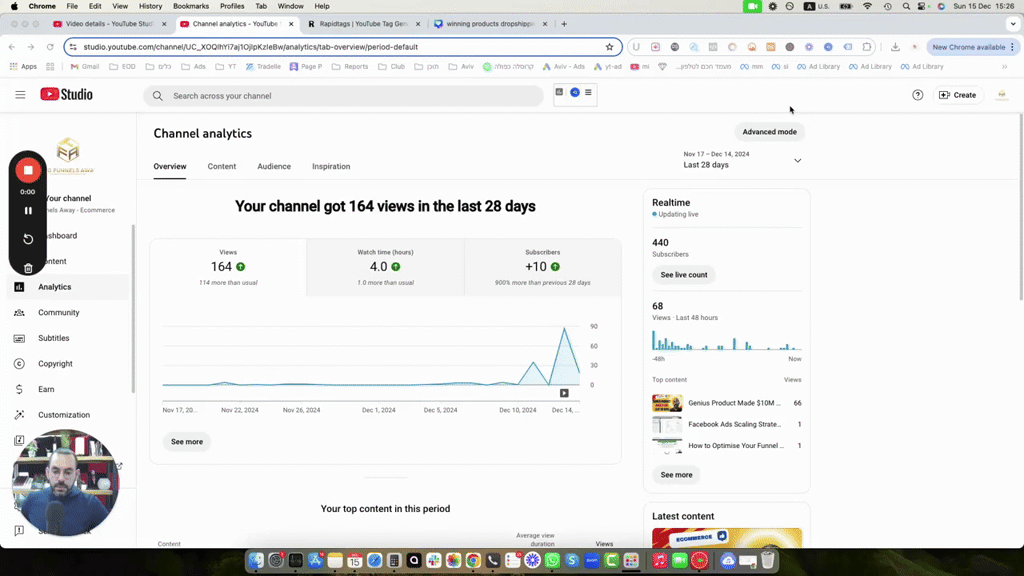
Task: Open the Ads bookmark folder
Action: 193,67
